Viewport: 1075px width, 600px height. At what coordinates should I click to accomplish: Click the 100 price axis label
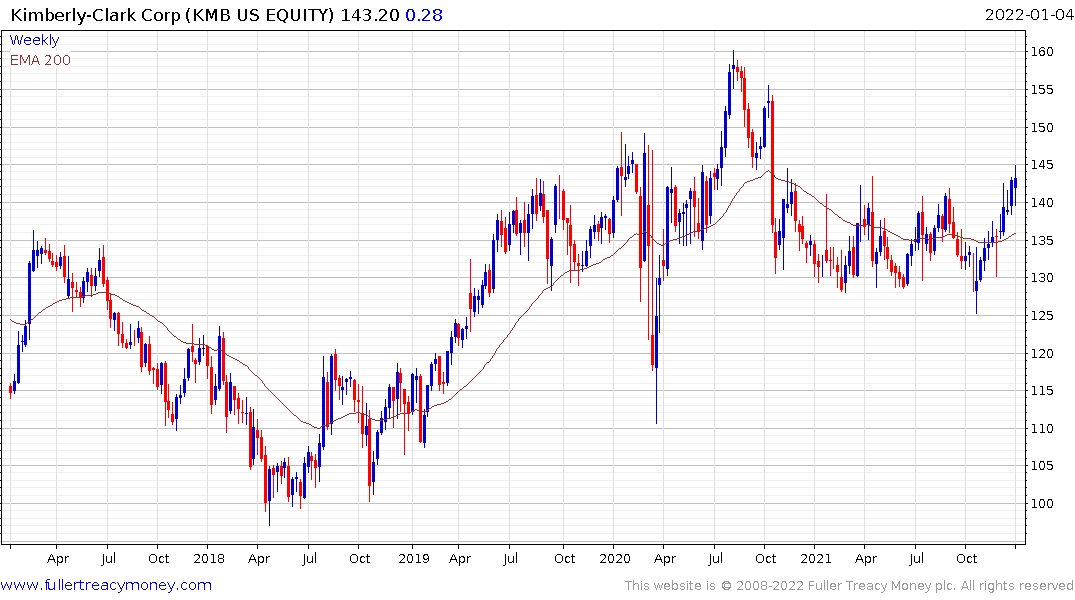1042,504
